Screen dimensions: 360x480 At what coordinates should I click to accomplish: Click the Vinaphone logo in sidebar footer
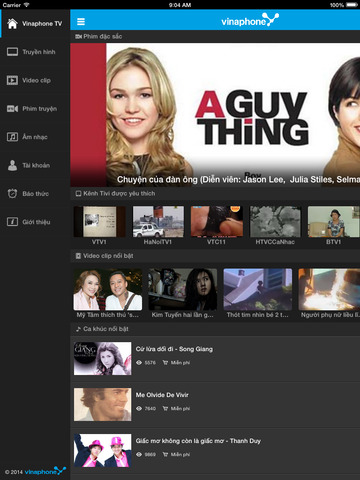[x=45, y=471]
